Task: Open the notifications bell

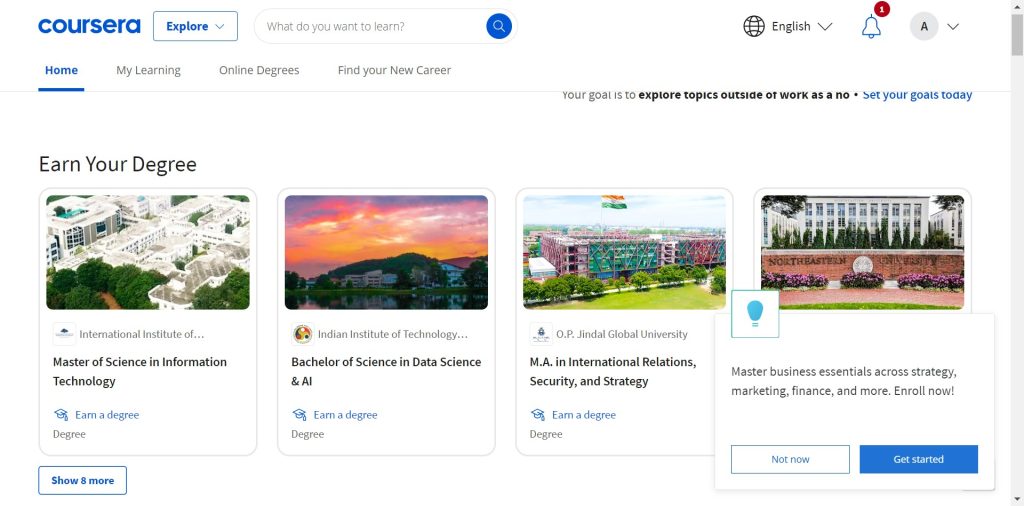Action: coord(871,27)
